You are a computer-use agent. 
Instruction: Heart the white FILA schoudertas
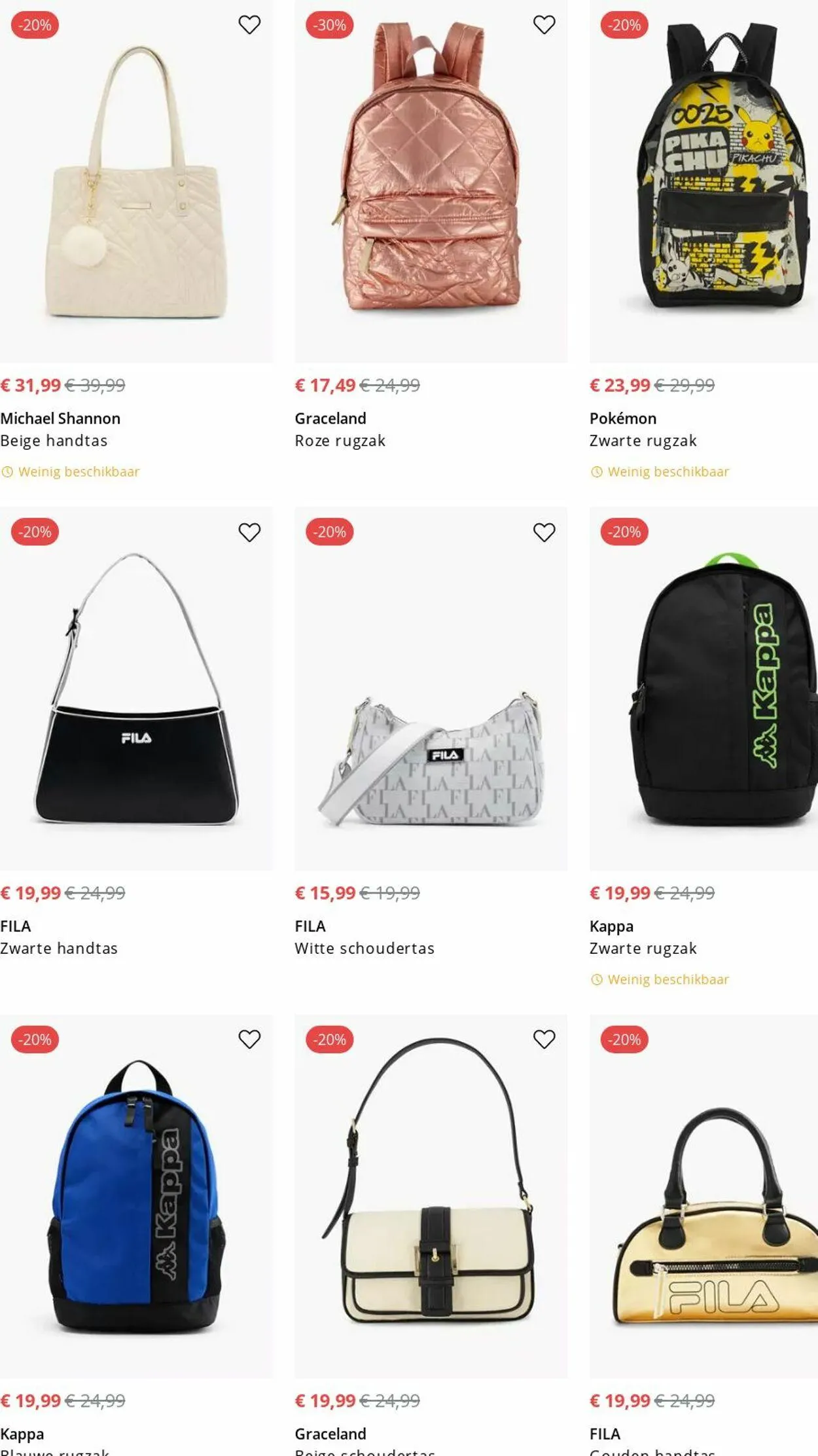[x=544, y=532]
